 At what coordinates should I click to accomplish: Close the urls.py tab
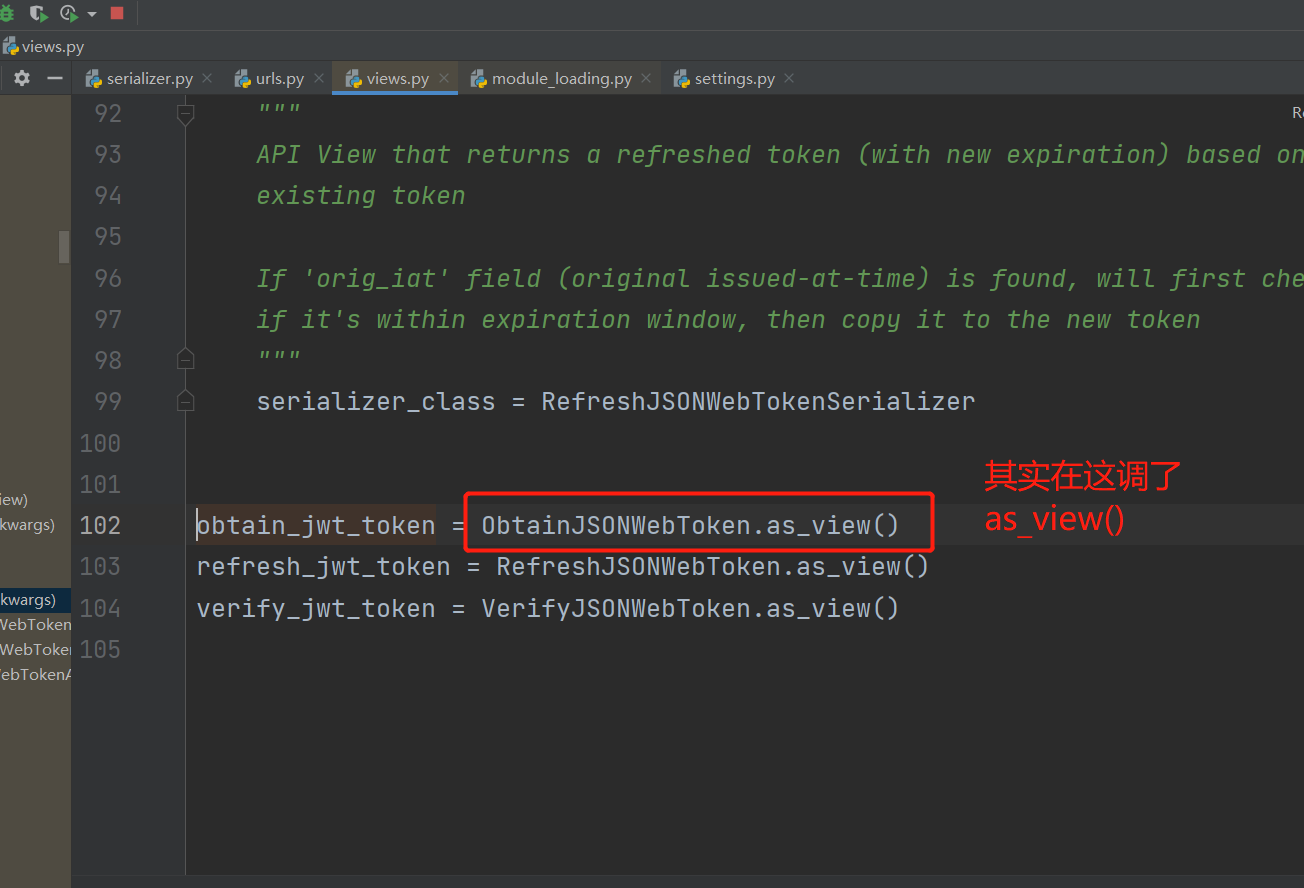pyautogui.click(x=319, y=78)
